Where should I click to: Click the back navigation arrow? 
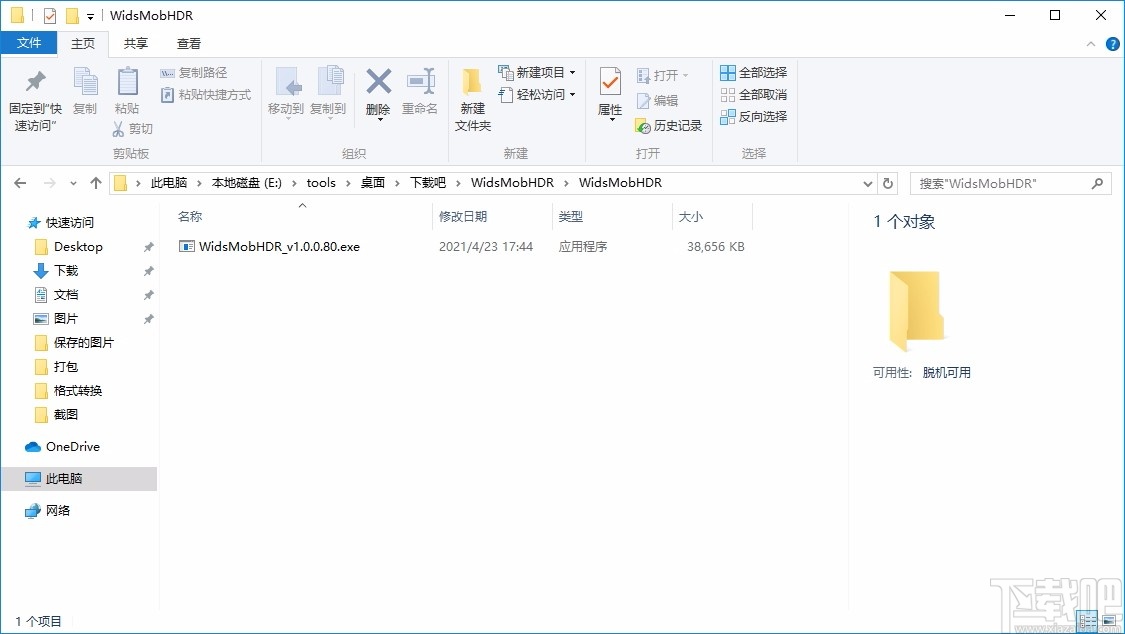tap(20, 183)
